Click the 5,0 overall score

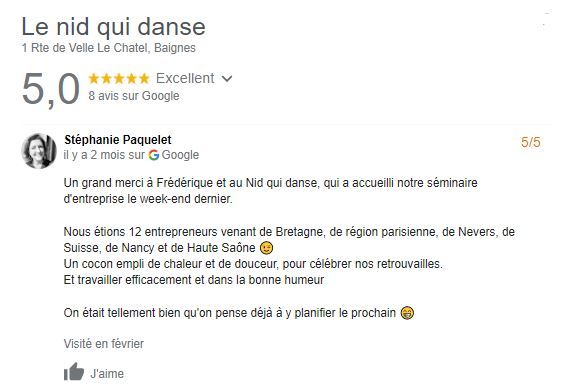point(51,89)
